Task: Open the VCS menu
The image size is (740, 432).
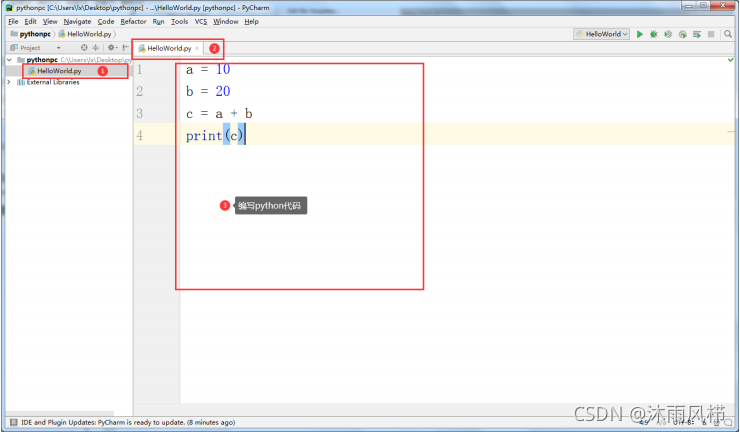Action: coord(201,21)
